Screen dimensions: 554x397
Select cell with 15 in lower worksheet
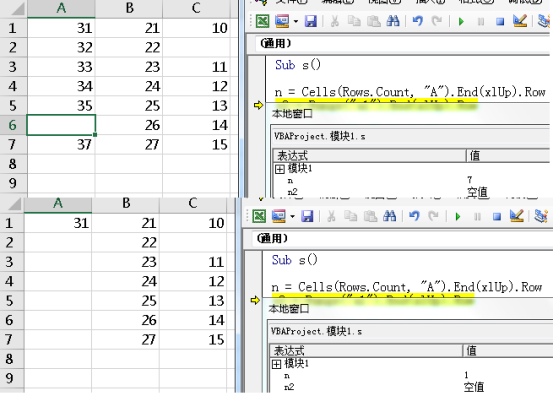tap(194, 340)
